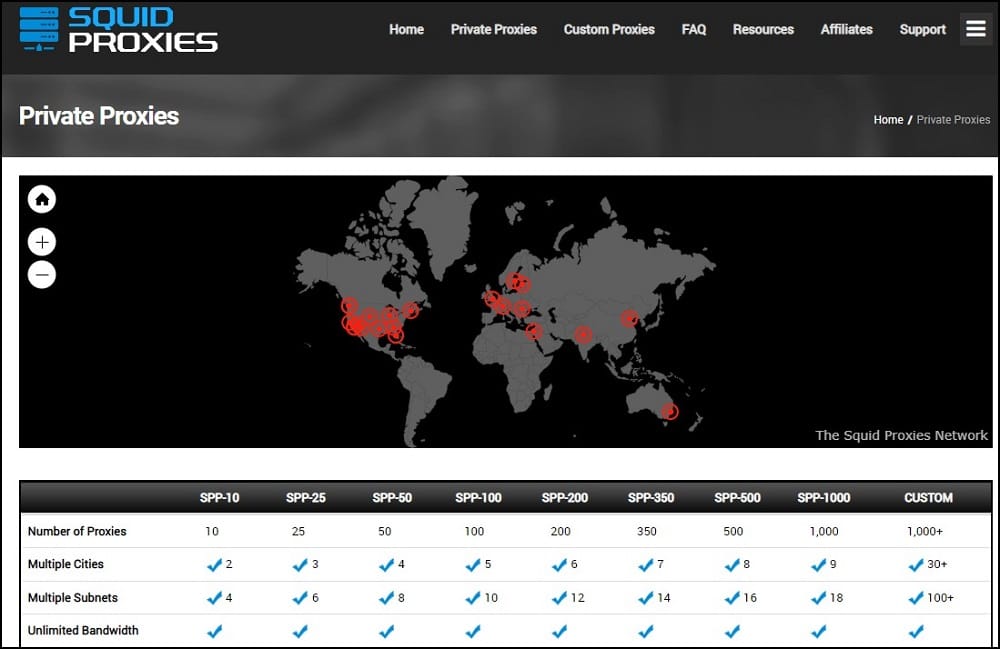The height and width of the screenshot is (649, 1000).
Task: Open the FAQ page
Action: click(x=694, y=29)
